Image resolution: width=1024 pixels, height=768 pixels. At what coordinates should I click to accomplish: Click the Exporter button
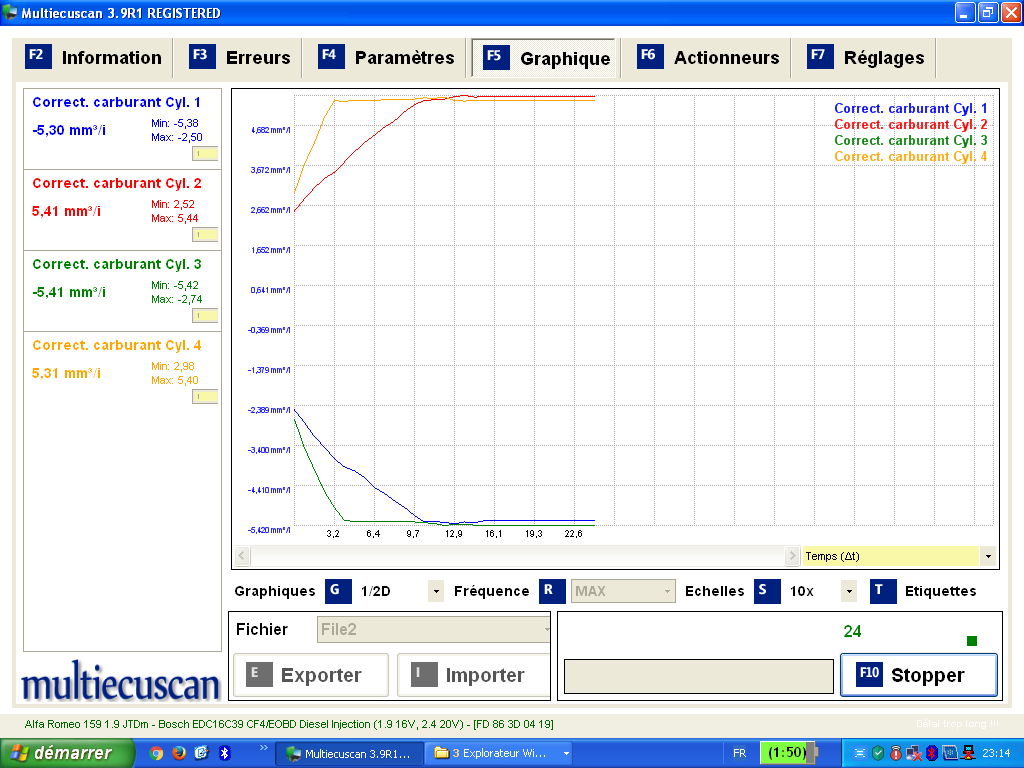pos(310,675)
